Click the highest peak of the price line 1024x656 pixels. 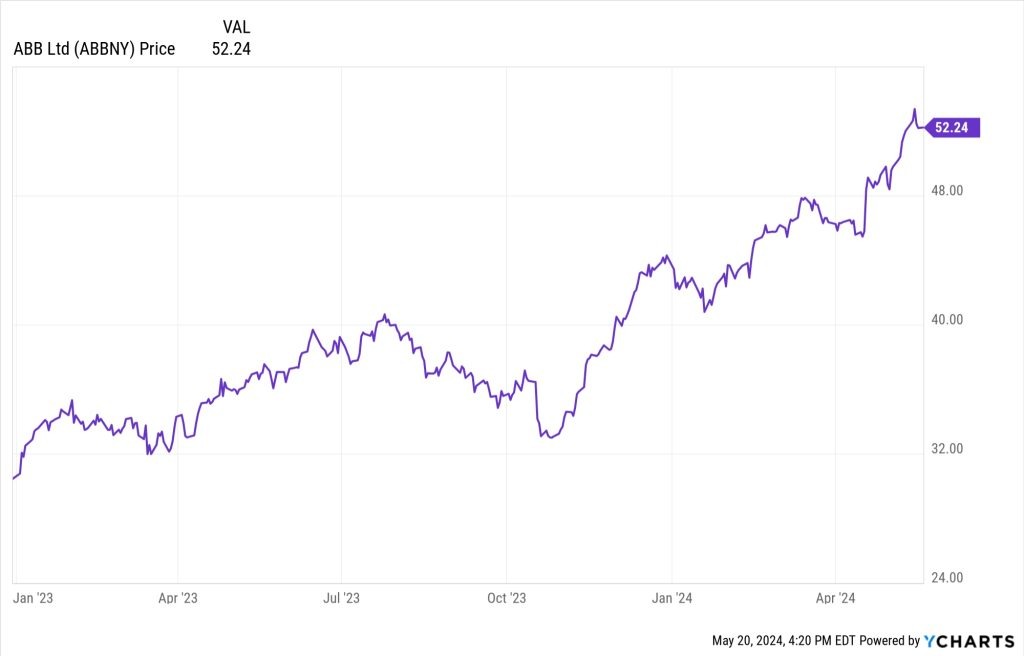pyautogui.click(x=913, y=110)
